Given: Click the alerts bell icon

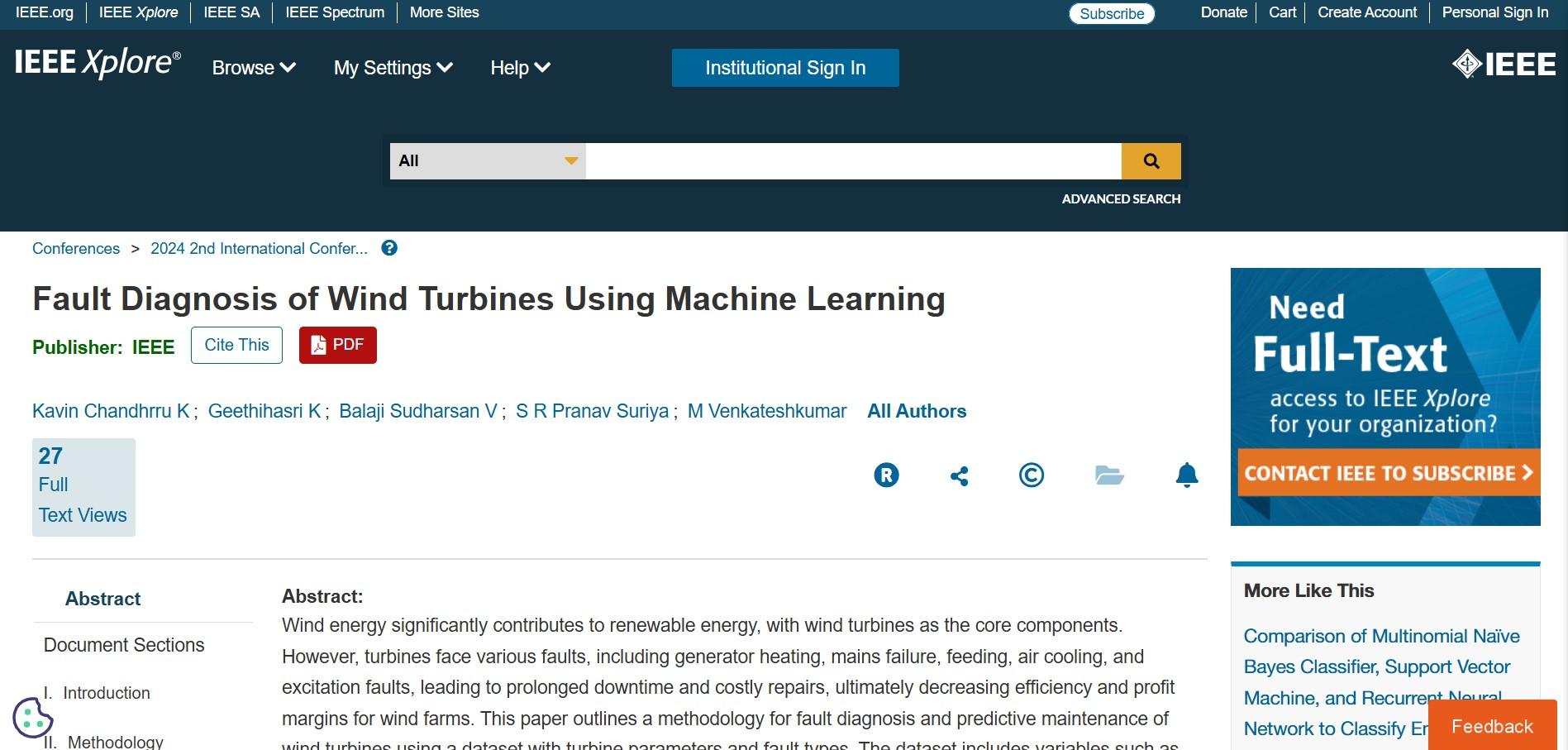Looking at the screenshot, I should pyautogui.click(x=1186, y=475).
